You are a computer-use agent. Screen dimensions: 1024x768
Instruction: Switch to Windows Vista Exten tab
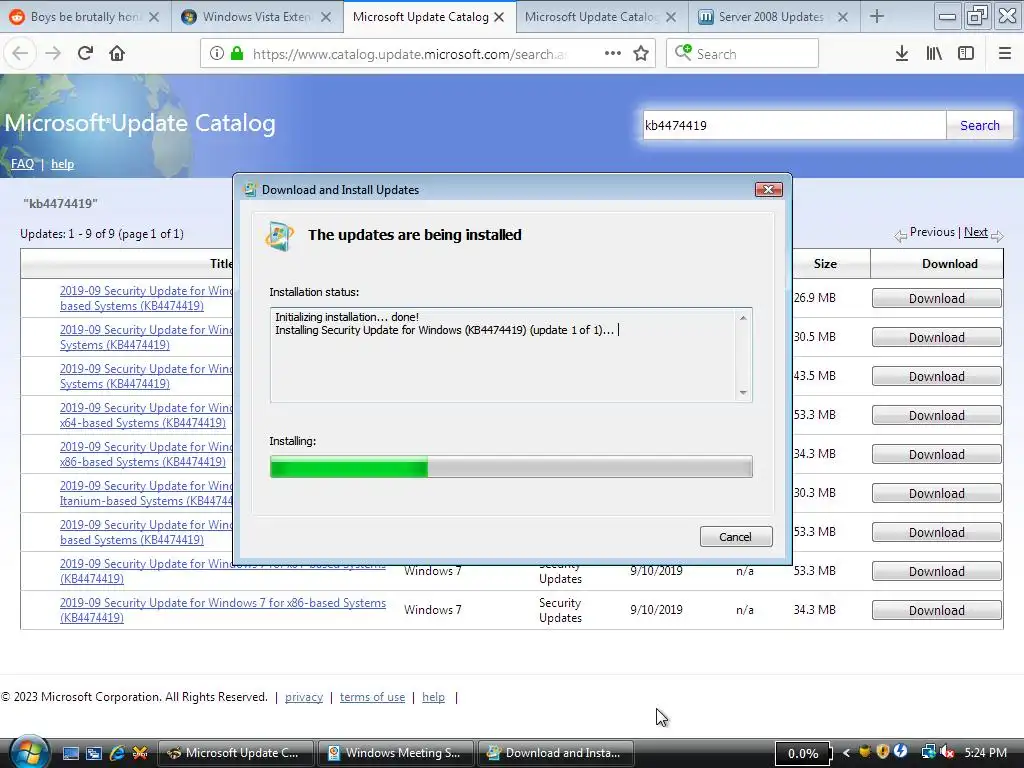257,17
